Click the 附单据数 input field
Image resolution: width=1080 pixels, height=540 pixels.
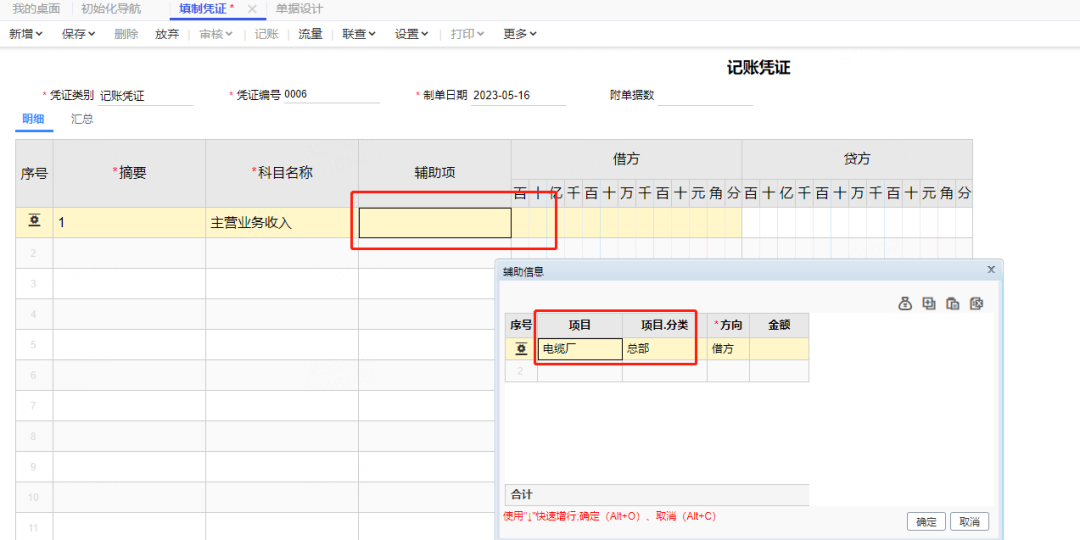click(x=705, y=96)
